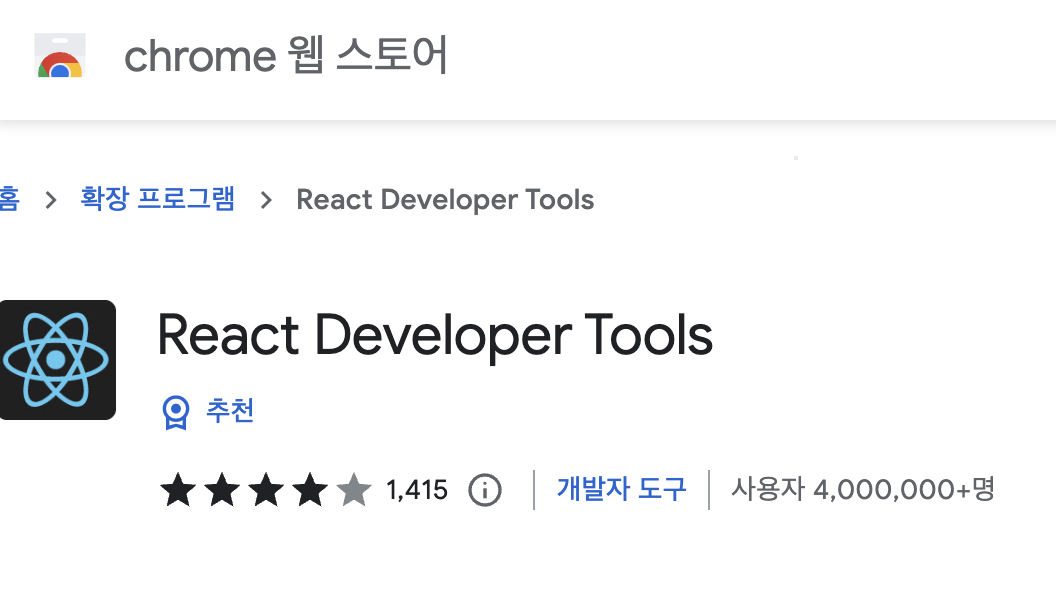
Task: Open the 개발자 도구 category link
Action: [x=621, y=489]
